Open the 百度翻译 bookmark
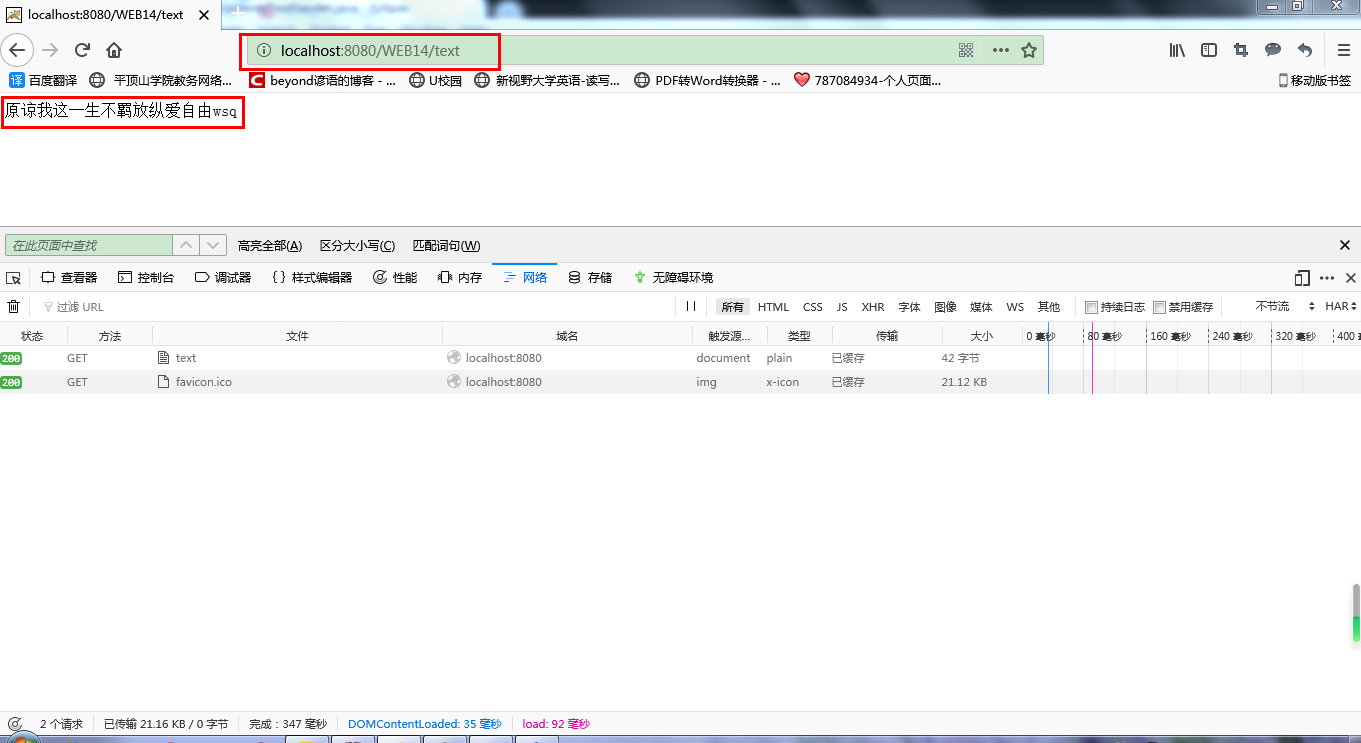 click(43, 80)
